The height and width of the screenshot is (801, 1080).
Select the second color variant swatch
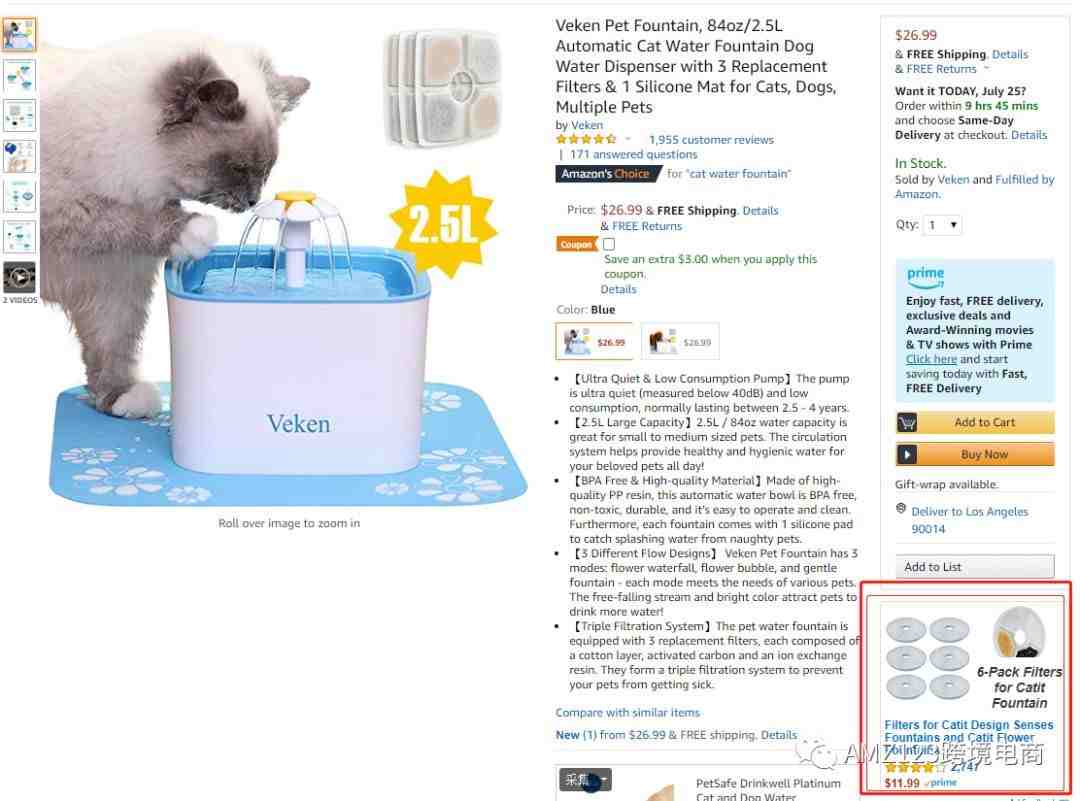coord(680,342)
